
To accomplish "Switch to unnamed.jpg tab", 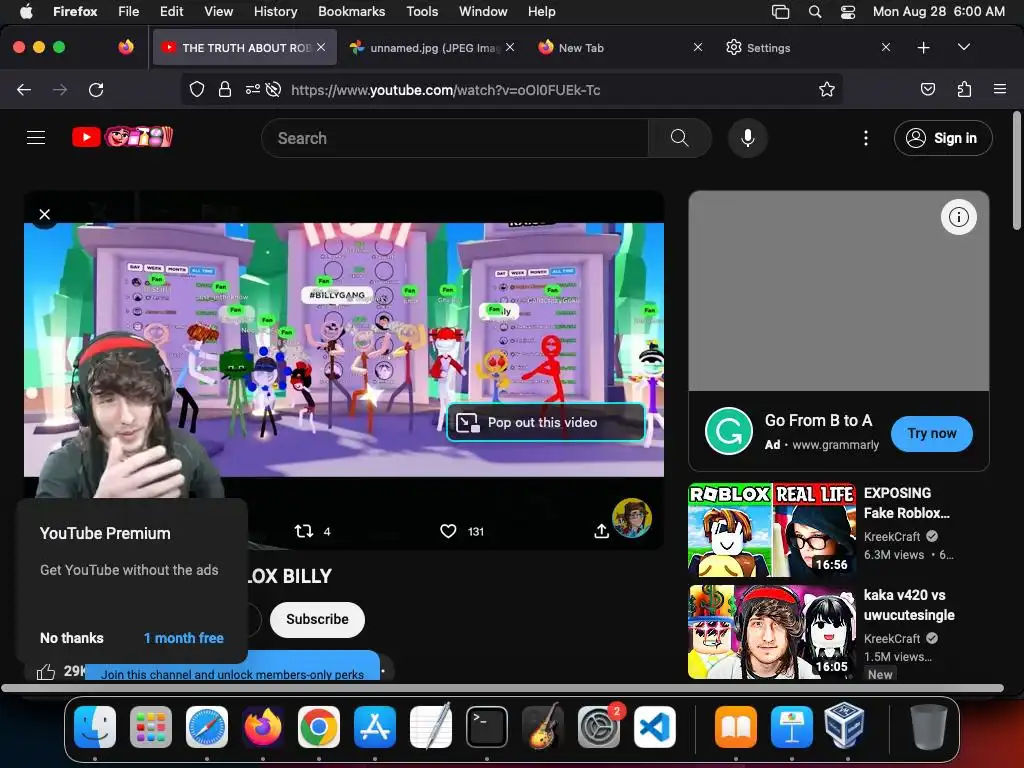I will coord(431,48).
